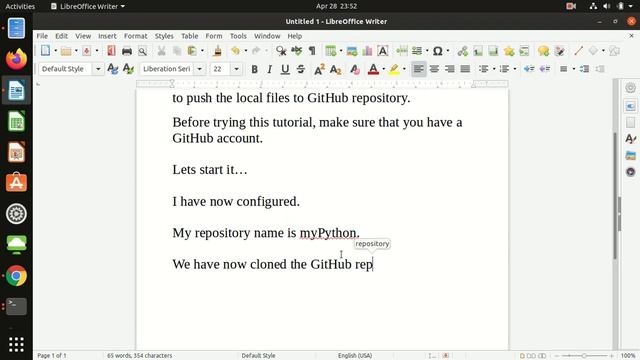Print the document
This screenshot has height=360, width=640.
coord(127,51)
